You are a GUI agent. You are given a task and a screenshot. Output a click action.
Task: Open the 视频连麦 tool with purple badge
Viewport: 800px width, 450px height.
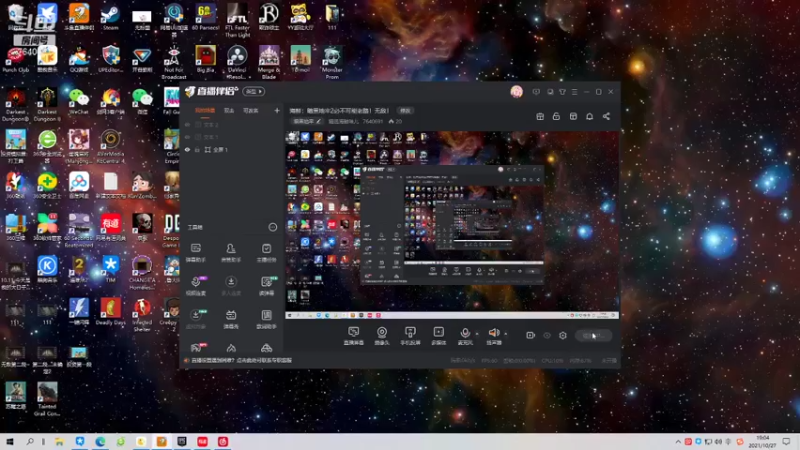point(195,286)
